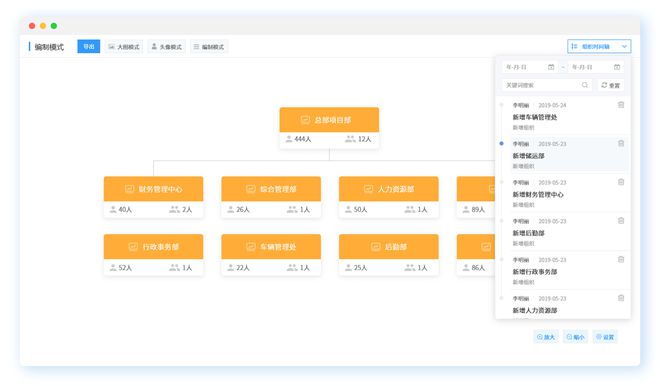The height and width of the screenshot is (386, 660).
Task: Click the blue 导出 export button
Action: click(88, 46)
